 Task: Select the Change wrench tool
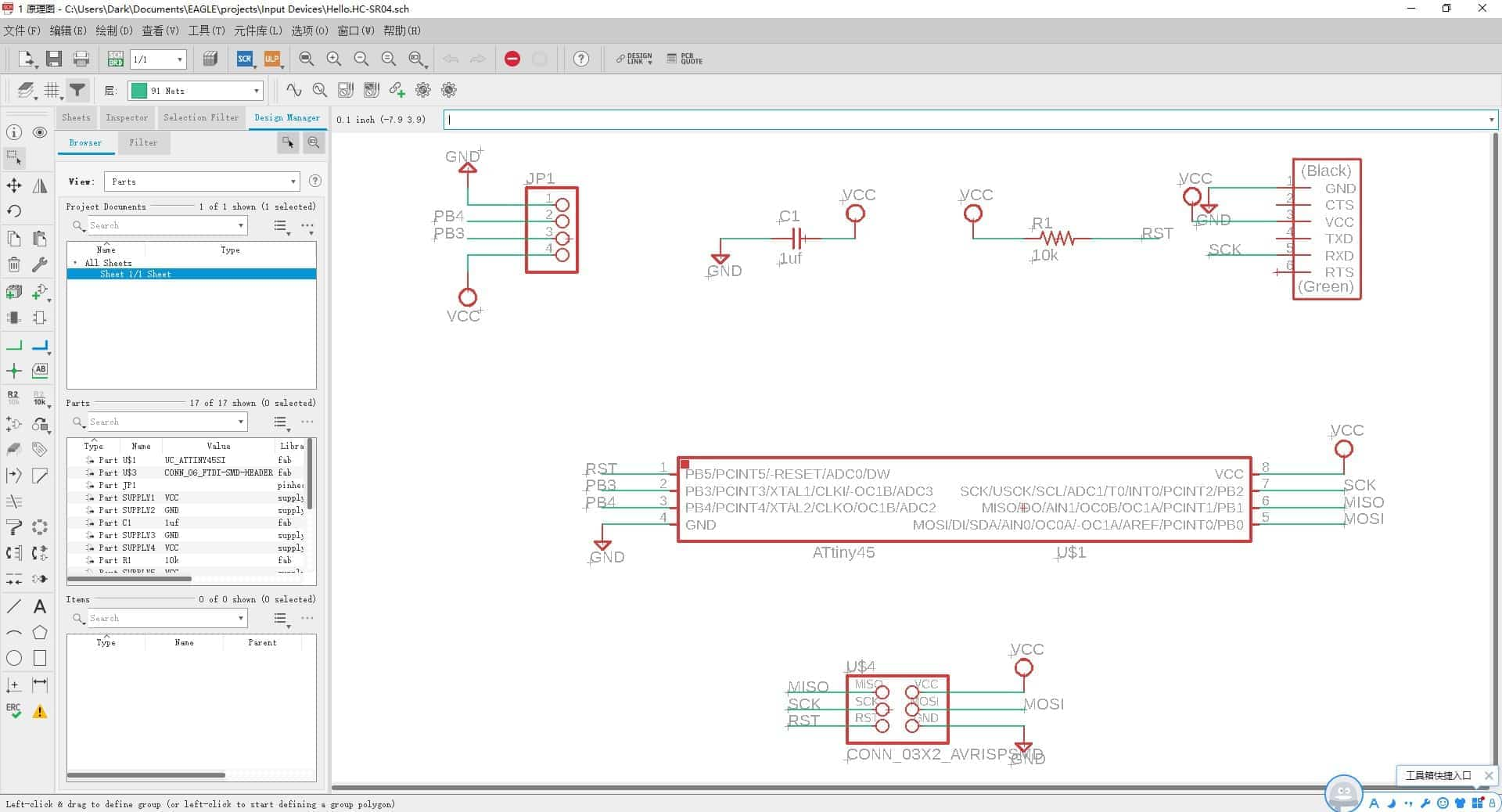point(40,264)
